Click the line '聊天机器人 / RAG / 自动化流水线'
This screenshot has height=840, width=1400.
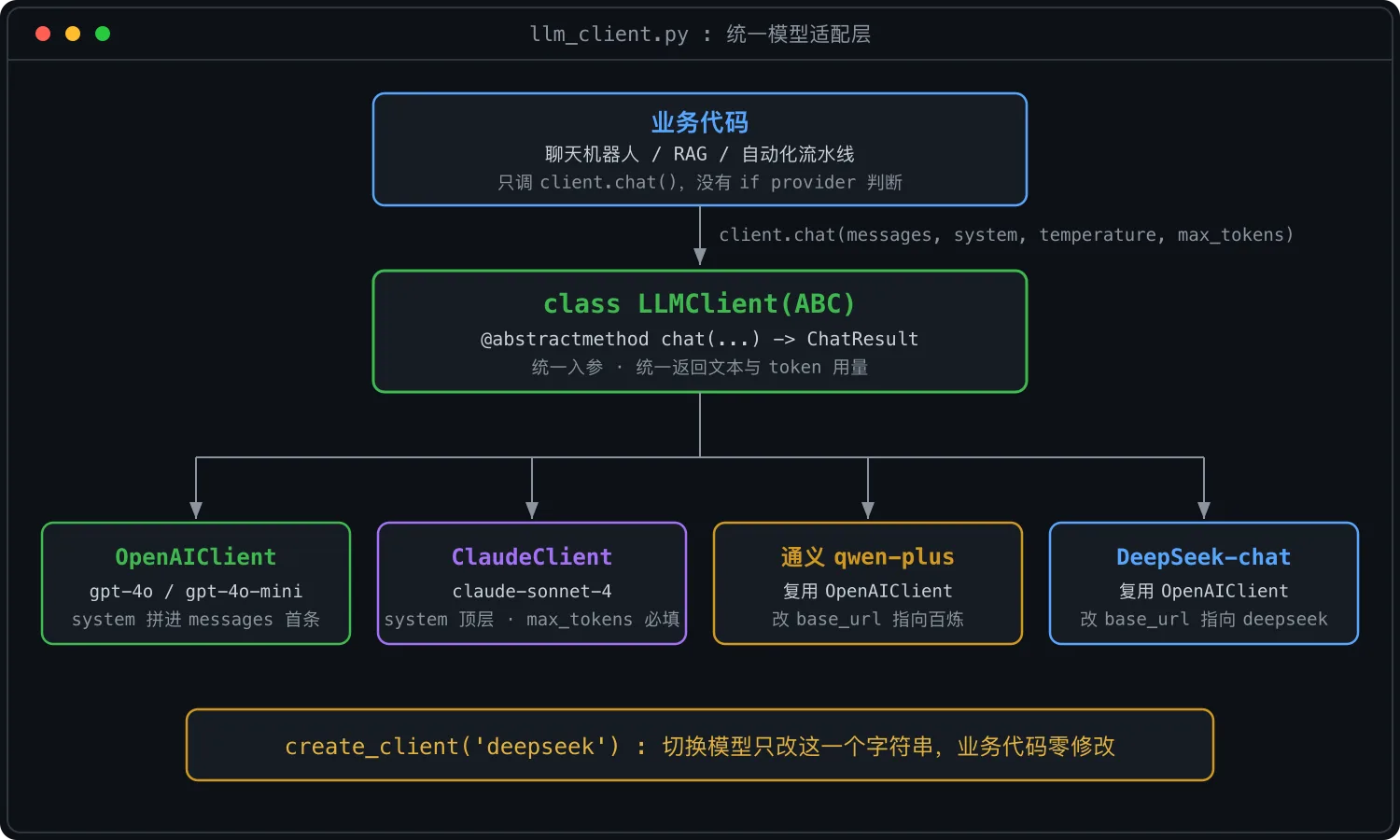coord(700,154)
